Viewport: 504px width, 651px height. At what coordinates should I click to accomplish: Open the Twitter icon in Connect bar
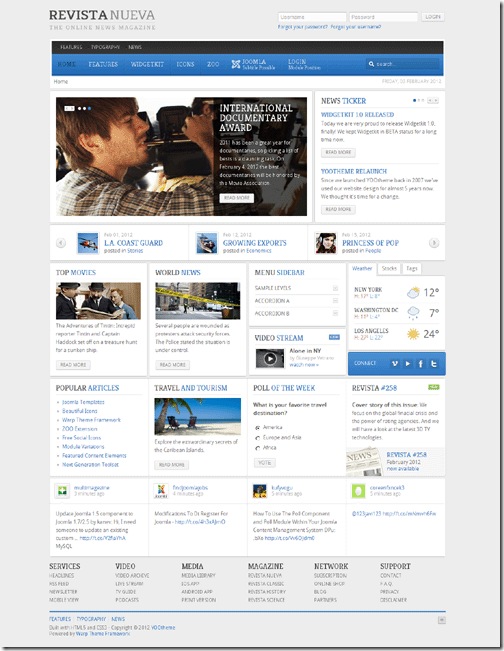pyautogui.click(x=434, y=363)
